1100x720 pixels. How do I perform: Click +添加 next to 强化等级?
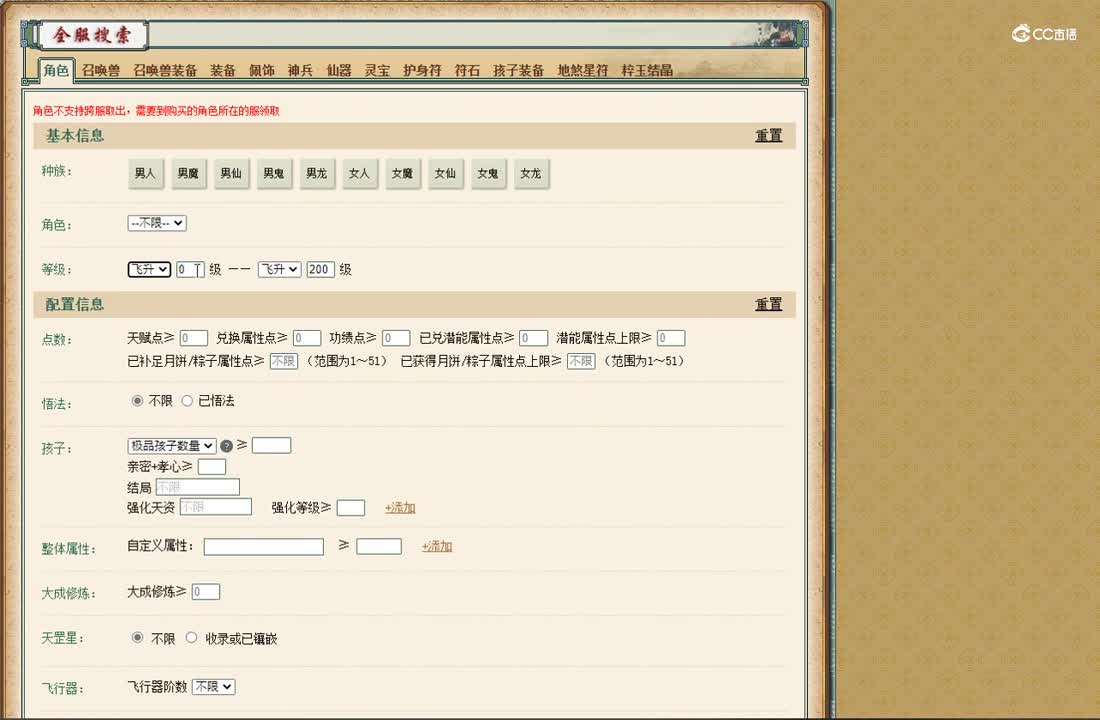coord(399,508)
